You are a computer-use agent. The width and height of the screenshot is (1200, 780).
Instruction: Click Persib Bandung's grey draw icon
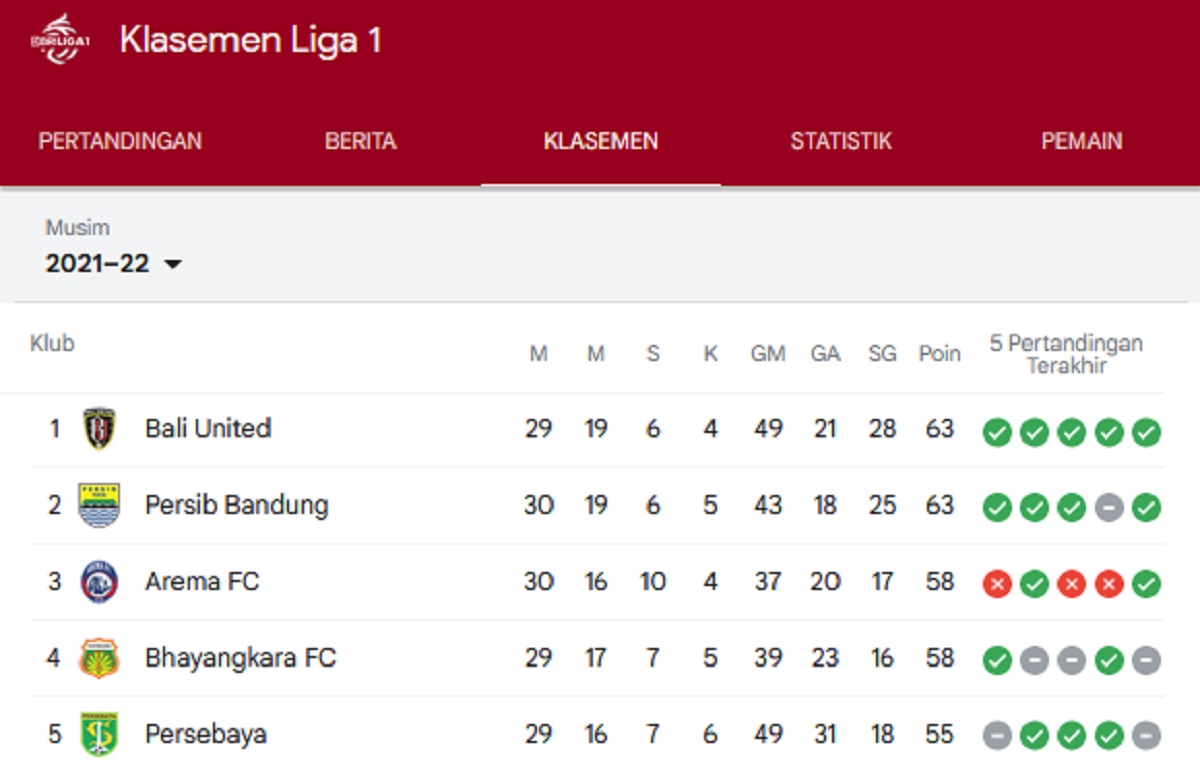1109,508
